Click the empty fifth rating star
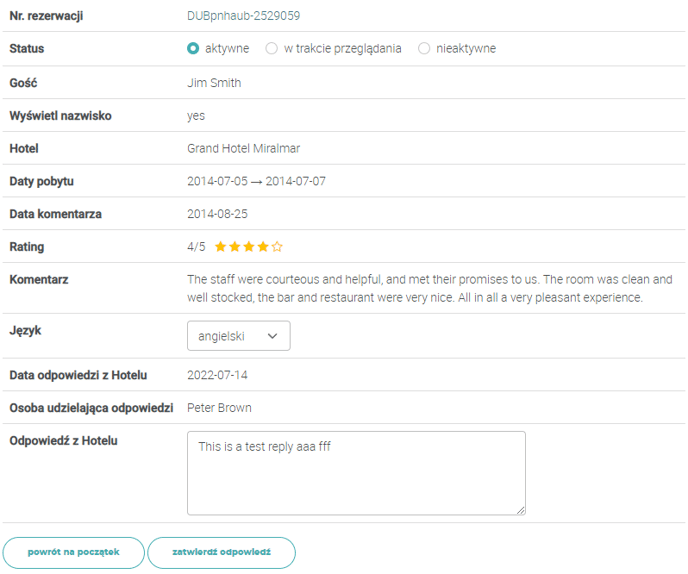Image resolution: width=688 pixels, height=574 pixels. pos(277,247)
